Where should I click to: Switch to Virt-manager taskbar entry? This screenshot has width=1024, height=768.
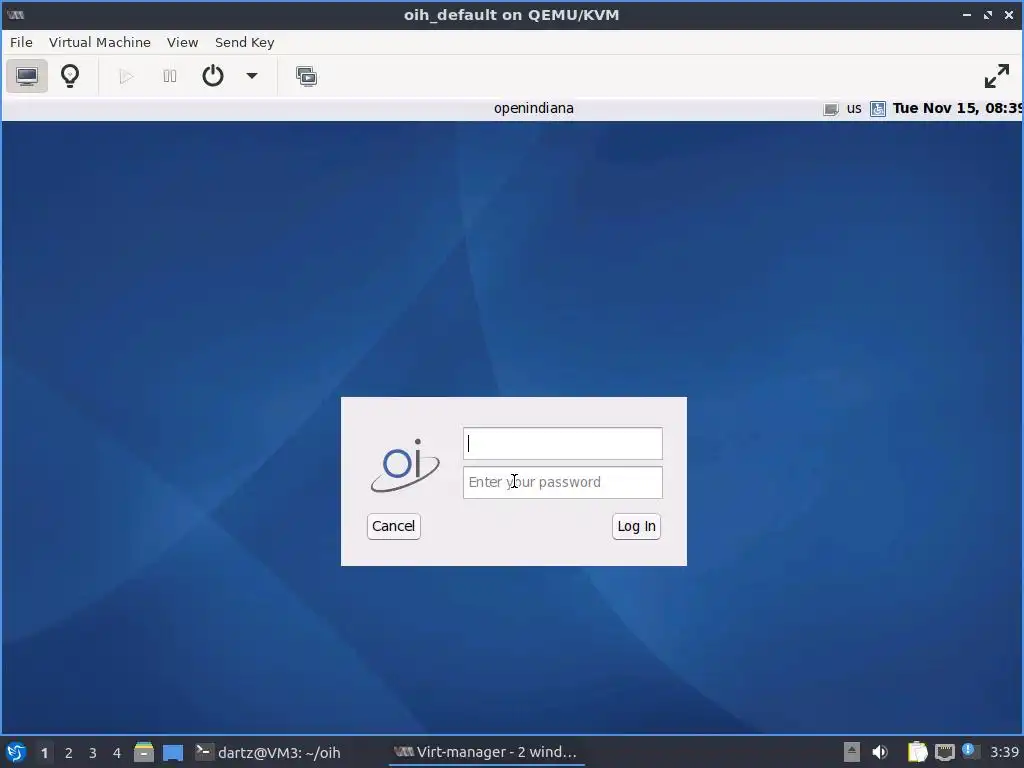(485, 752)
